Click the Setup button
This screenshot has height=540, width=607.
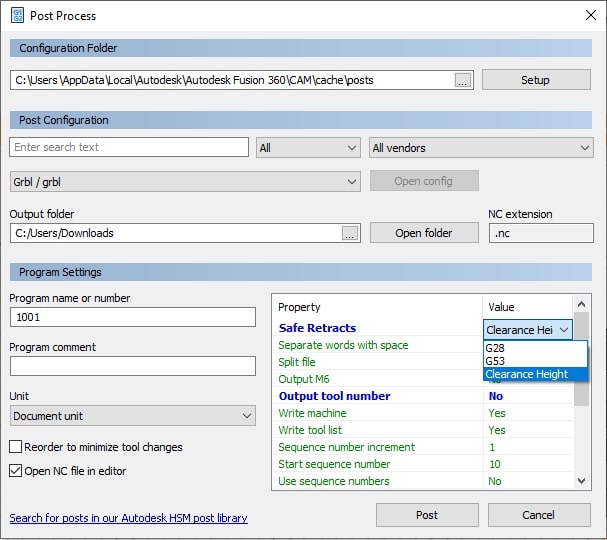(x=535, y=80)
